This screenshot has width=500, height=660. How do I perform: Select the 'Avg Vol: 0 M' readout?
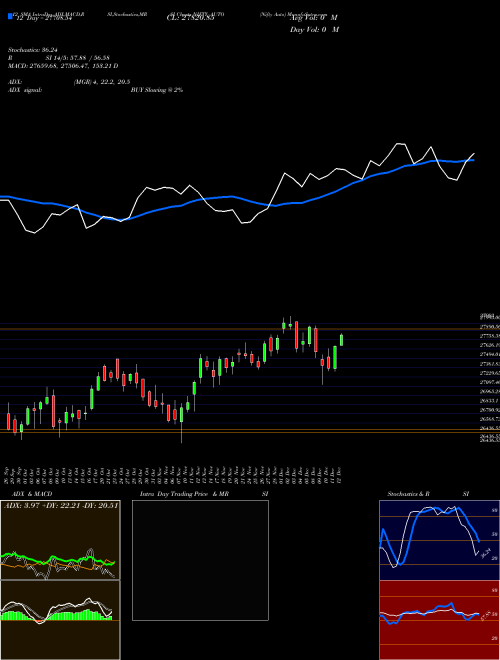coord(314,18)
